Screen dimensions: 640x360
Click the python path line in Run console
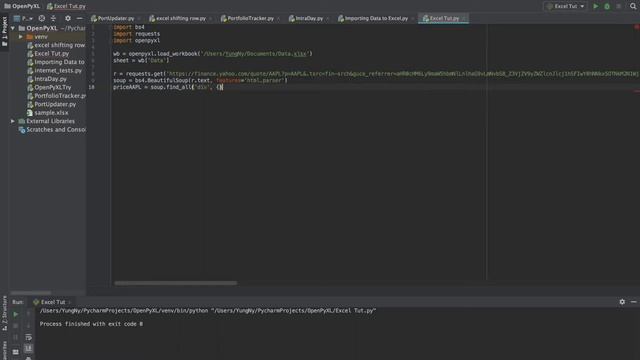(208, 311)
